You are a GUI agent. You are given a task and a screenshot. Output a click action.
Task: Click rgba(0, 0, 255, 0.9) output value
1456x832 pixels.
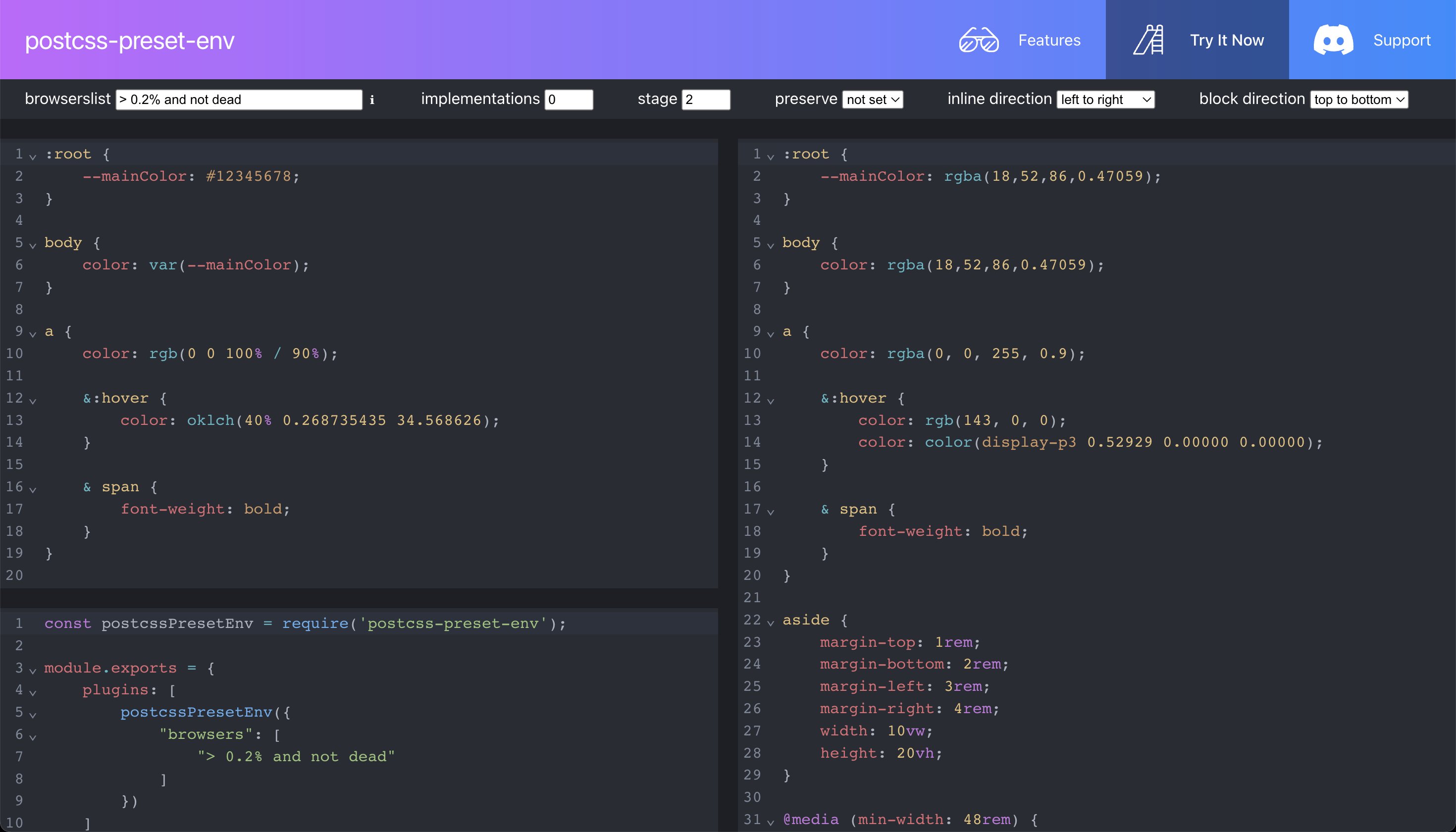coord(981,353)
